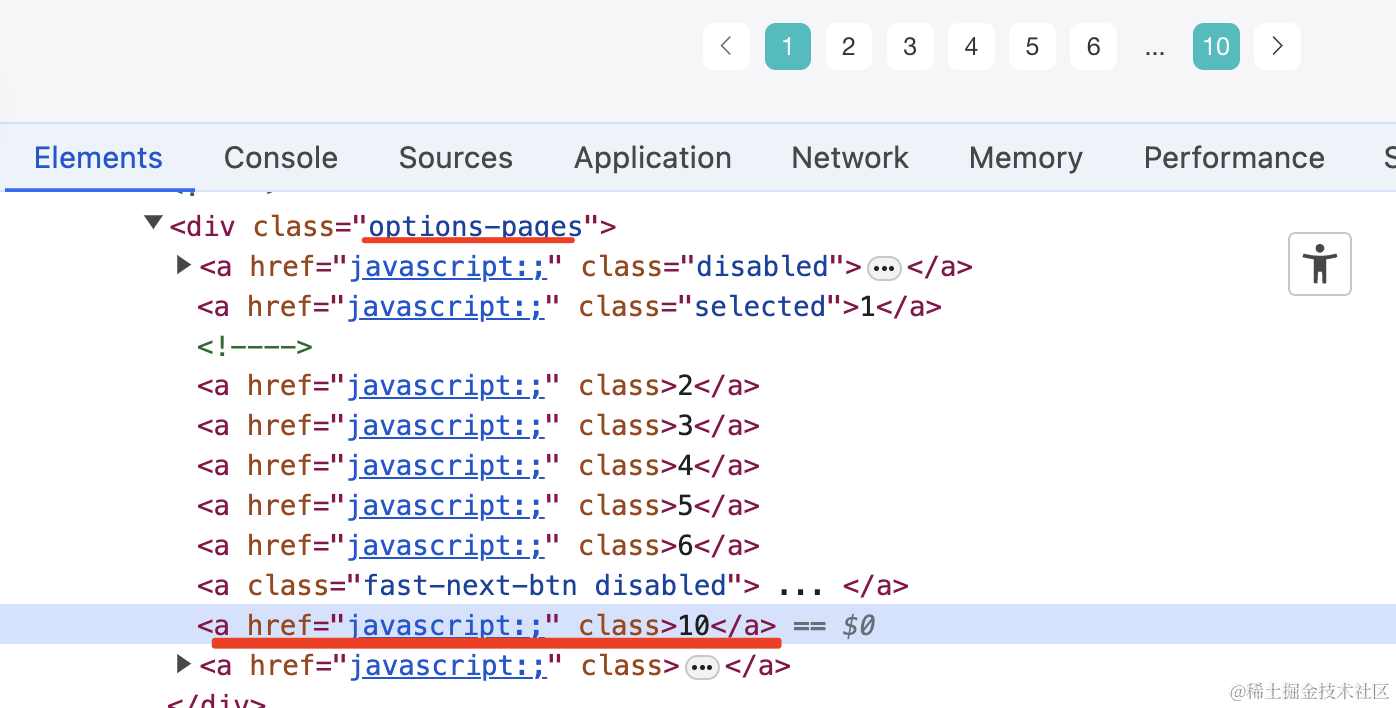Select the HTML comment node

pyautogui.click(x=255, y=347)
